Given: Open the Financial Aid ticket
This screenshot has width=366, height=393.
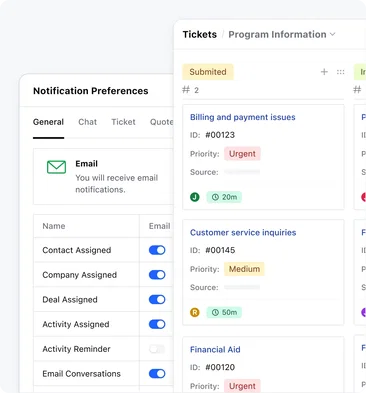Looking at the screenshot, I should [x=215, y=350].
